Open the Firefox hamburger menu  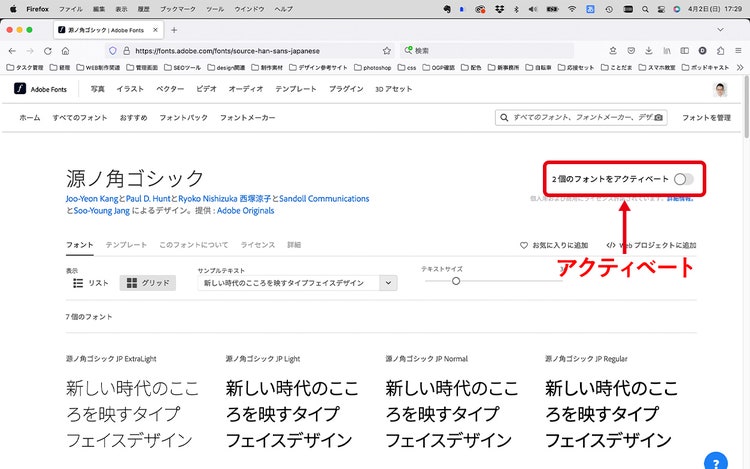tap(738, 51)
